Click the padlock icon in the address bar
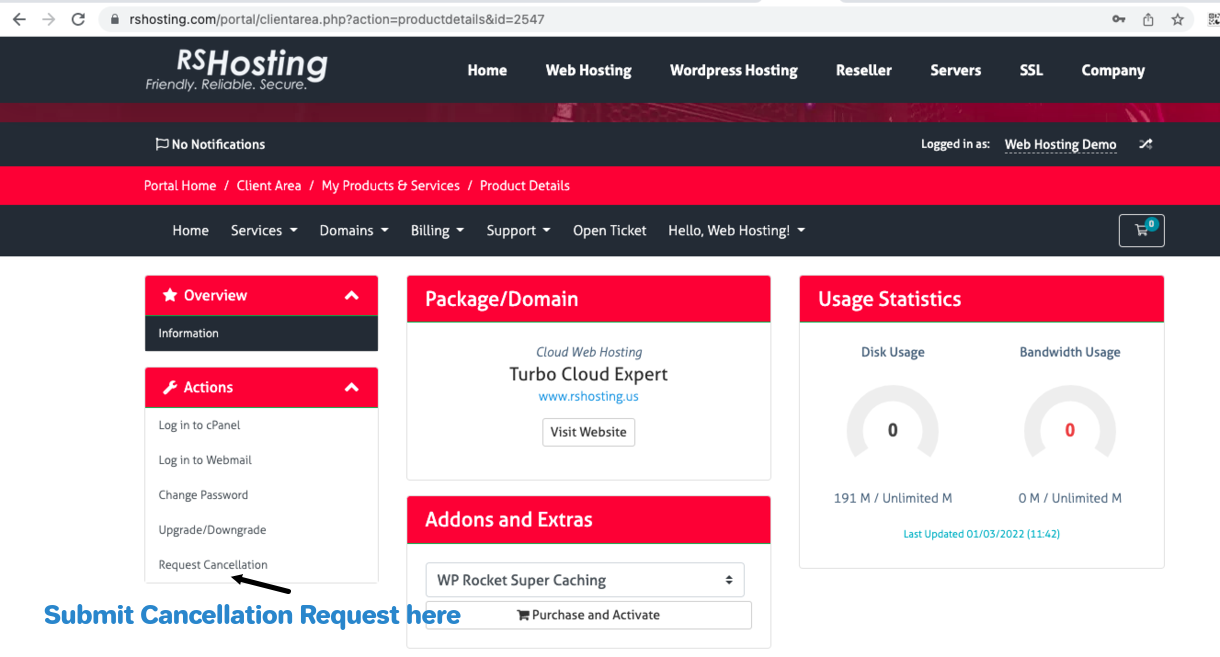Viewport: 1220px width, 657px height. [115, 19]
